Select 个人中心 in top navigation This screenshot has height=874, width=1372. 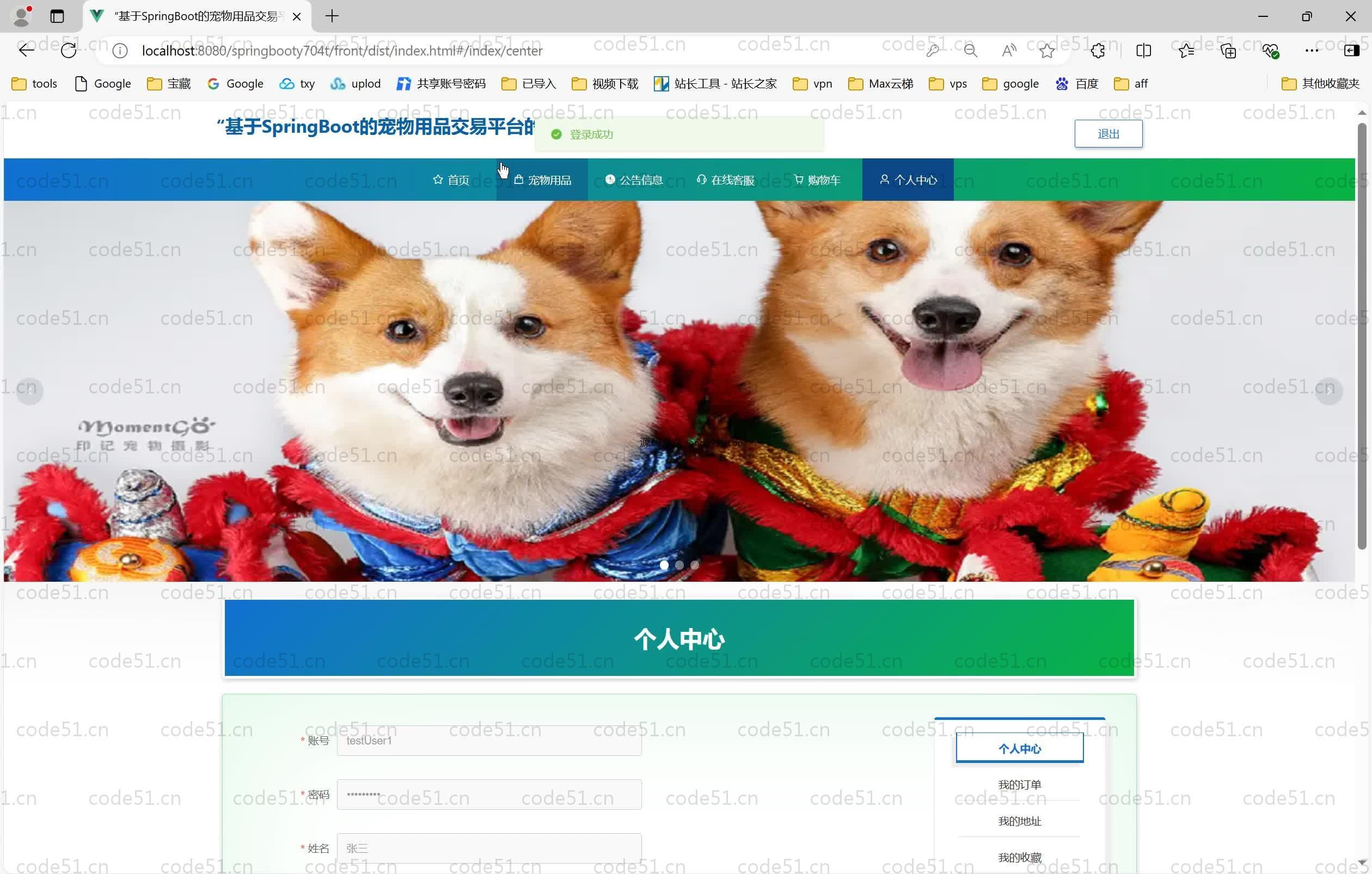click(908, 180)
